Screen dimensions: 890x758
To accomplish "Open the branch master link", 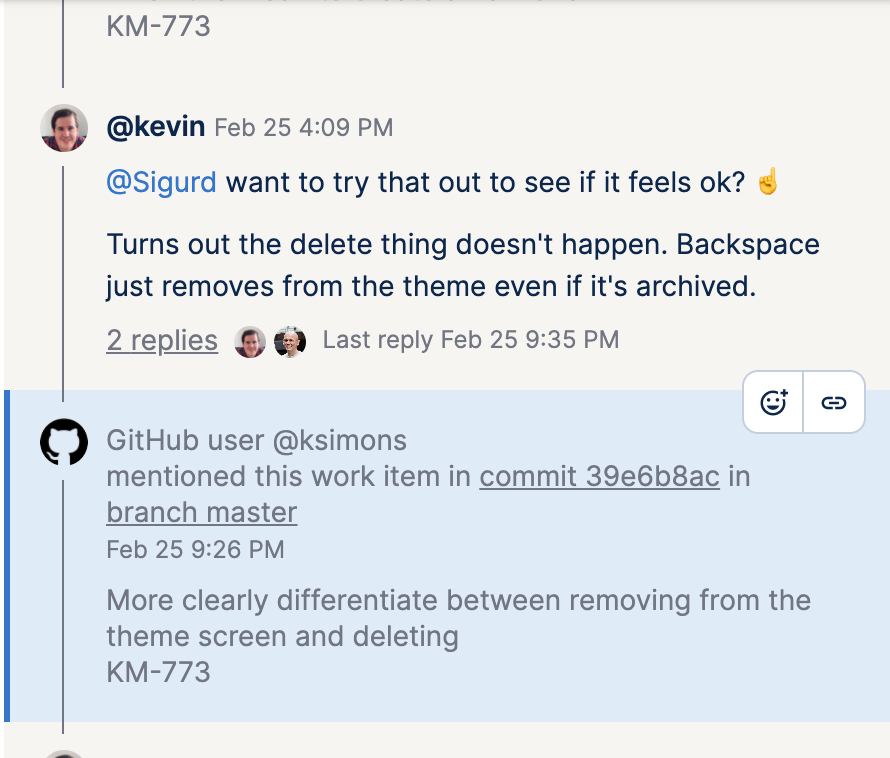I will click(202, 512).
